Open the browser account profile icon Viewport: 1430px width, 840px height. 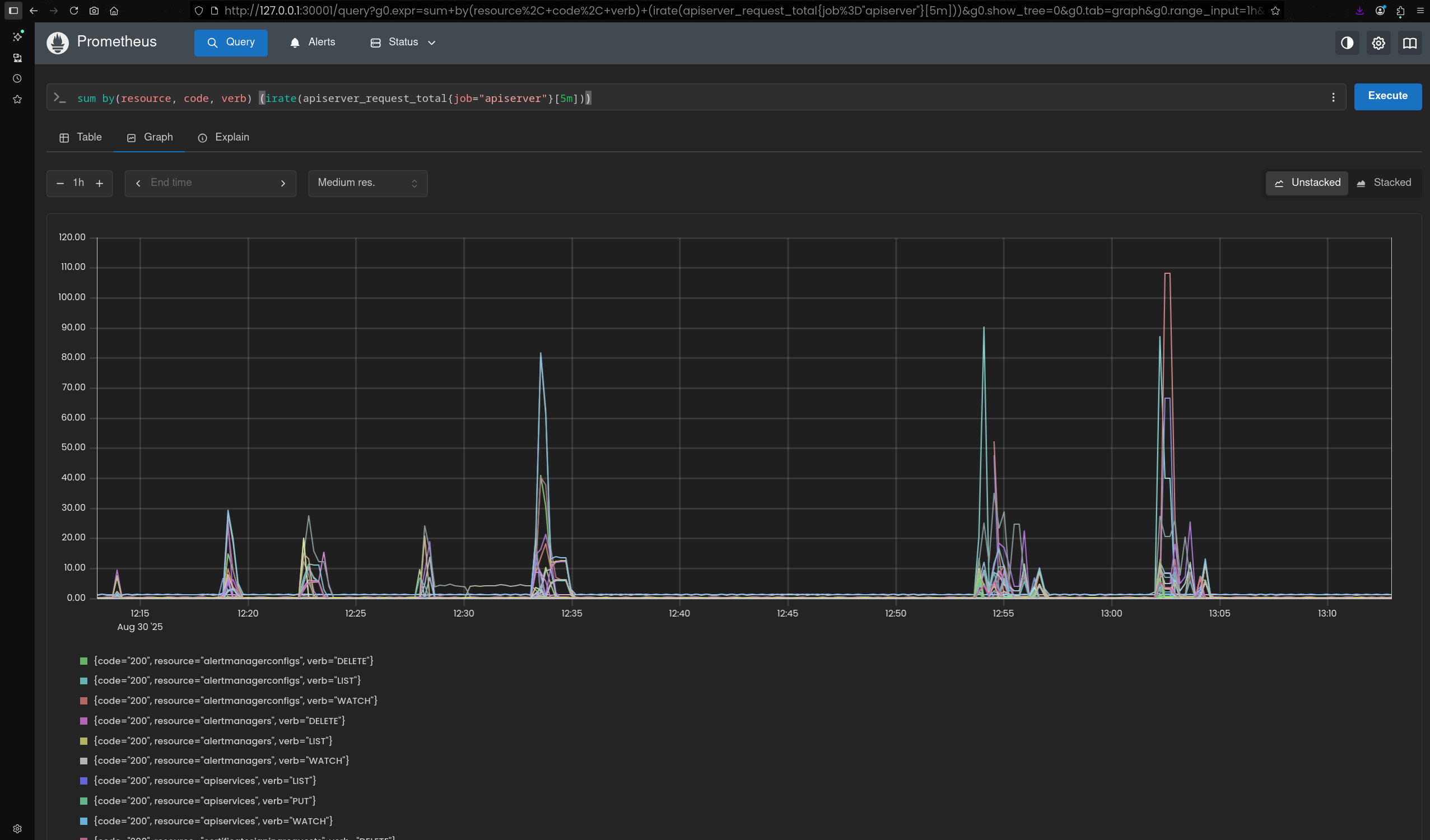tap(1380, 11)
